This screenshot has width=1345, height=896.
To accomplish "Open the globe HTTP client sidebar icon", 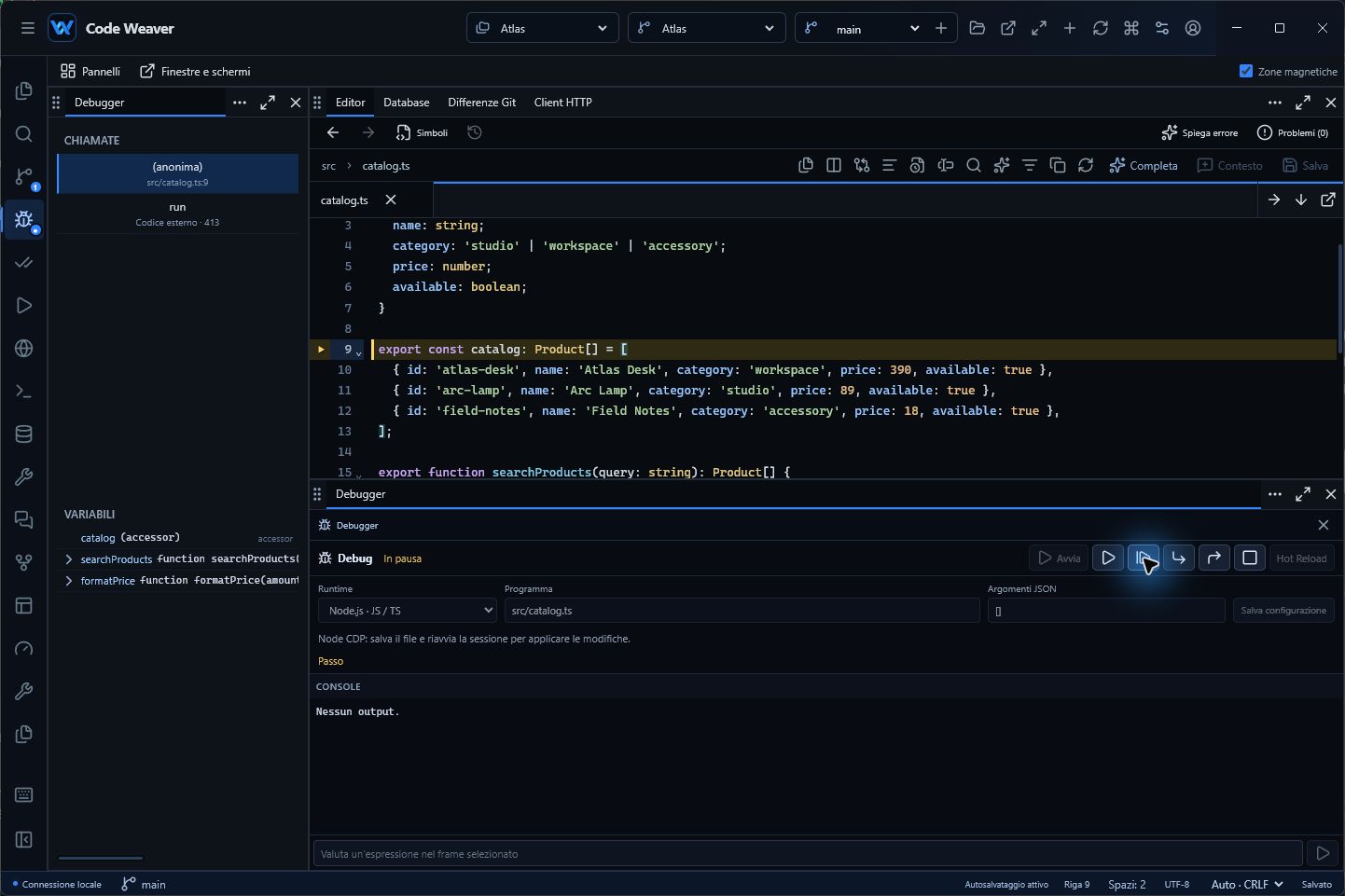I will (x=24, y=349).
